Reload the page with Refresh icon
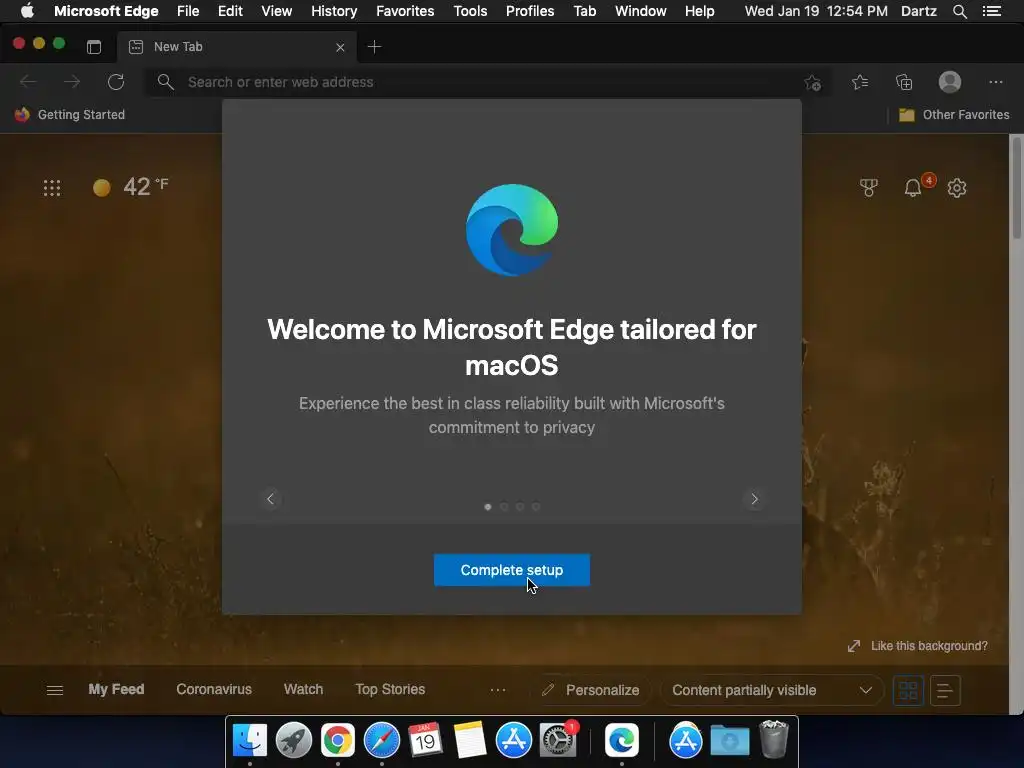This screenshot has height=768, width=1024. 116,82
